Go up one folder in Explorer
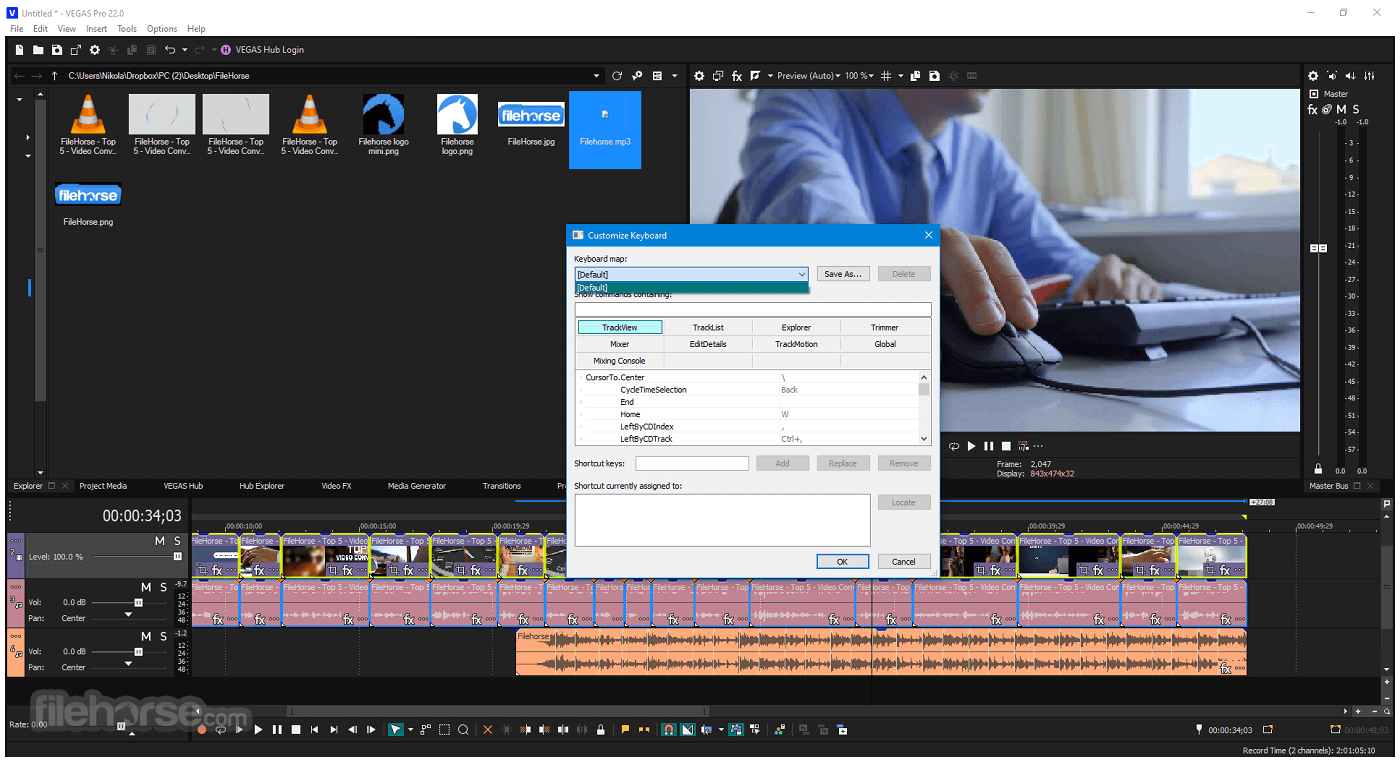The image size is (1400, 762). coord(54,76)
